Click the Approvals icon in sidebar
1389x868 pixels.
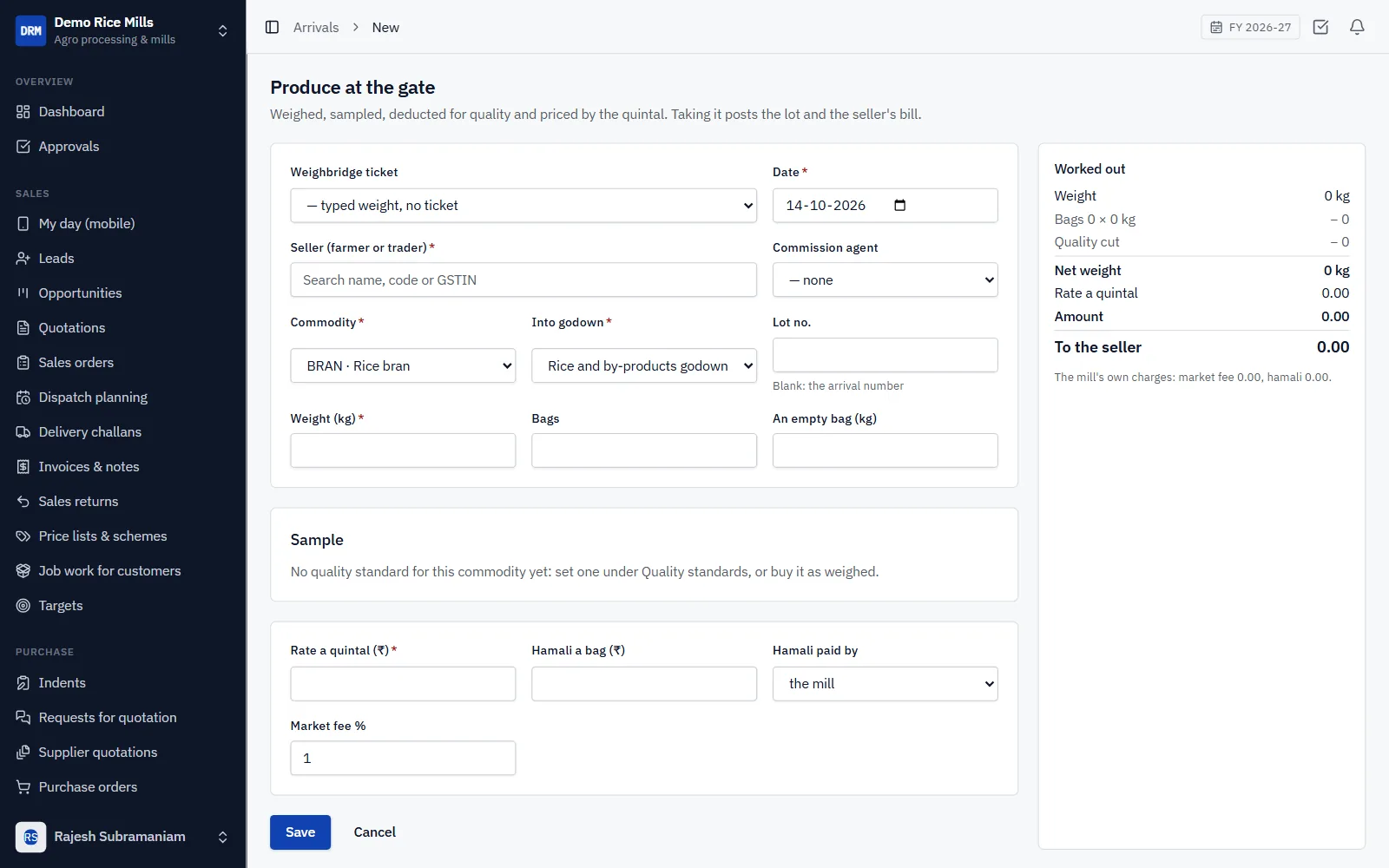tap(23, 147)
